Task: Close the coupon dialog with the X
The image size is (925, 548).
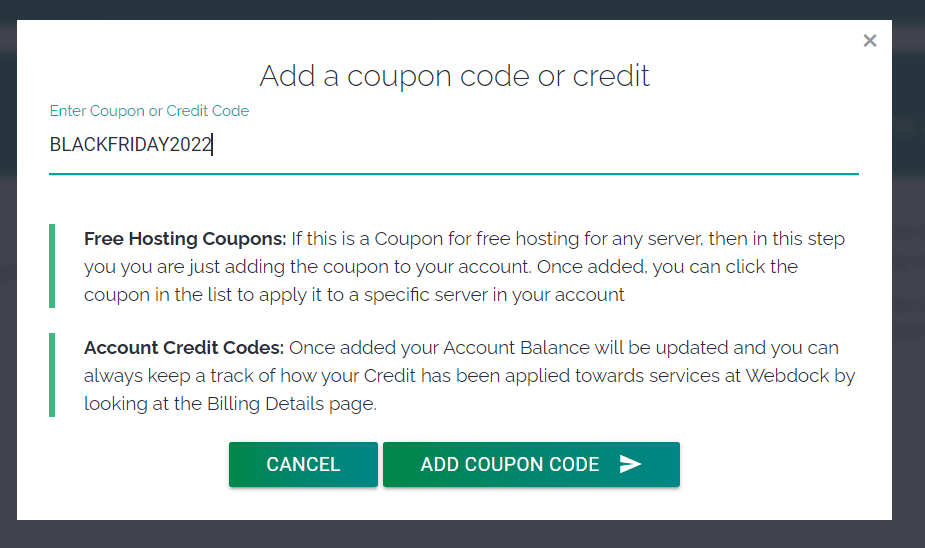Action: tap(870, 41)
